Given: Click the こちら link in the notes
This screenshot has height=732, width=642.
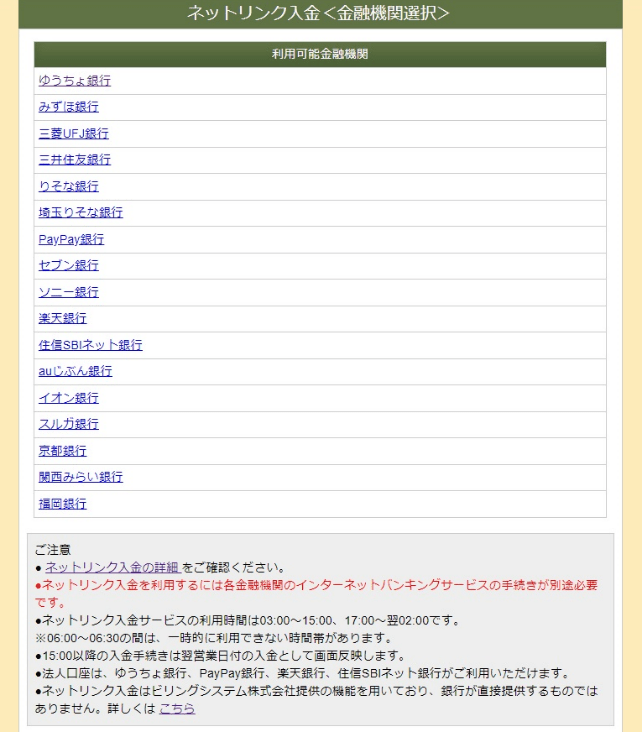Looking at the screenshot, I should point(177,708).
